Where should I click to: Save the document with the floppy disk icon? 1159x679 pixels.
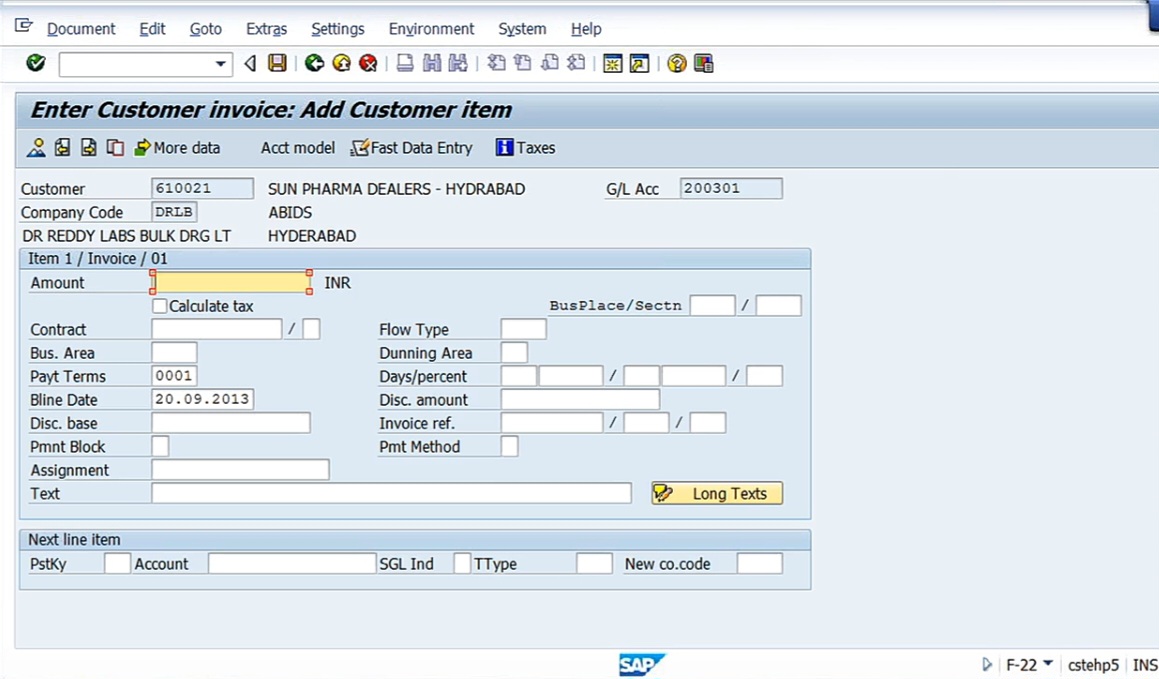click(x=277, y=64)
